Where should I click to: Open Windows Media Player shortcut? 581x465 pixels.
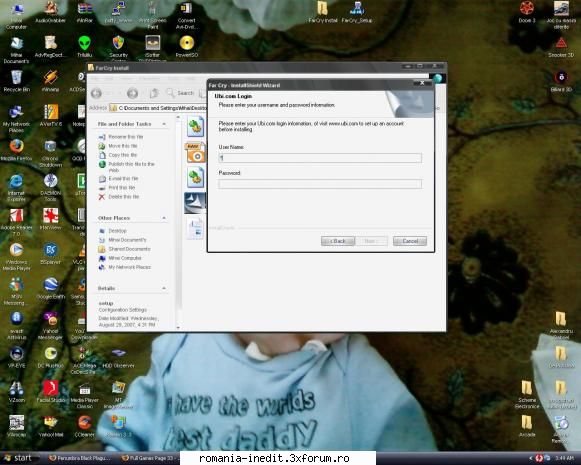(x=16, y=250)
